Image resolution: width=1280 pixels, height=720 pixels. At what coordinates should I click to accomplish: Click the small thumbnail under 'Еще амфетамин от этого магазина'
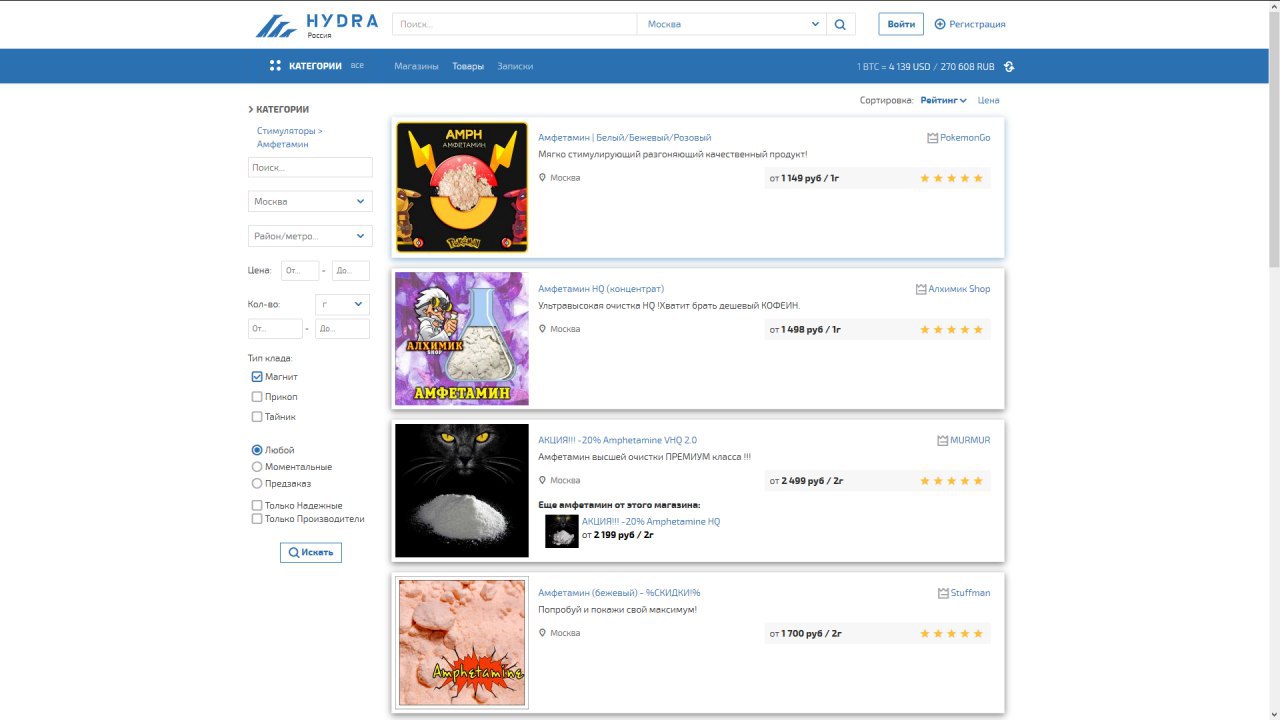click(x=562, y=531)
